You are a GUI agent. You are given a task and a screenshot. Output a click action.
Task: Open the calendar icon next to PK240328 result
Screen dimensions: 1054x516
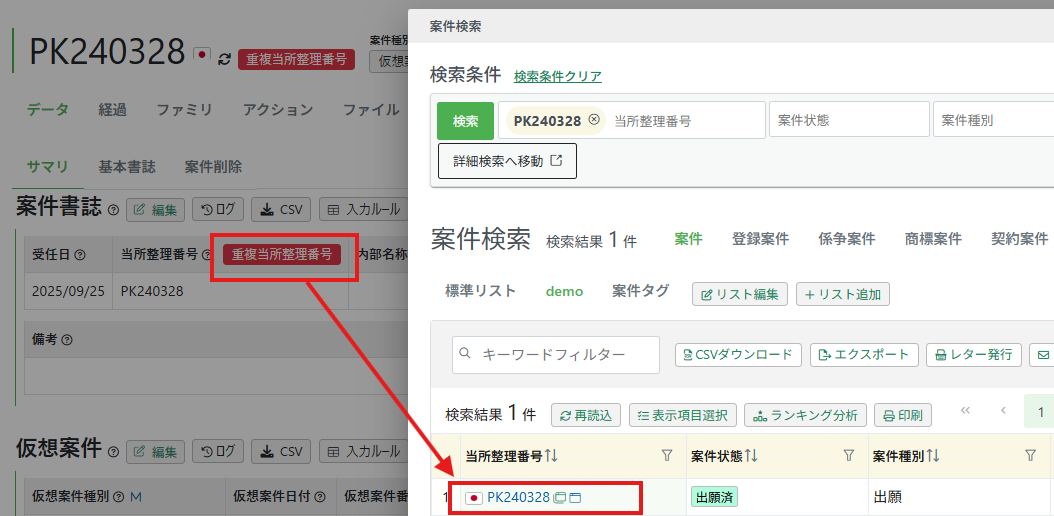click(x=575, y=497)
